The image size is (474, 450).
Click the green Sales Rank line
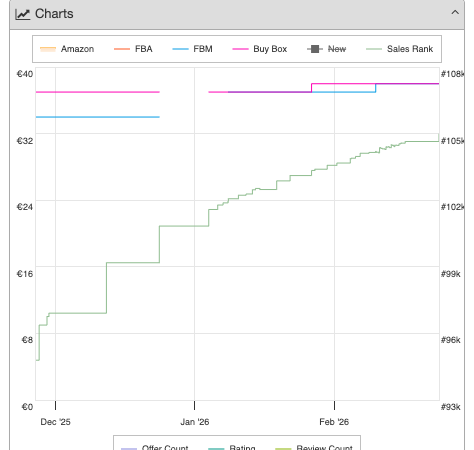click(183, 226)
